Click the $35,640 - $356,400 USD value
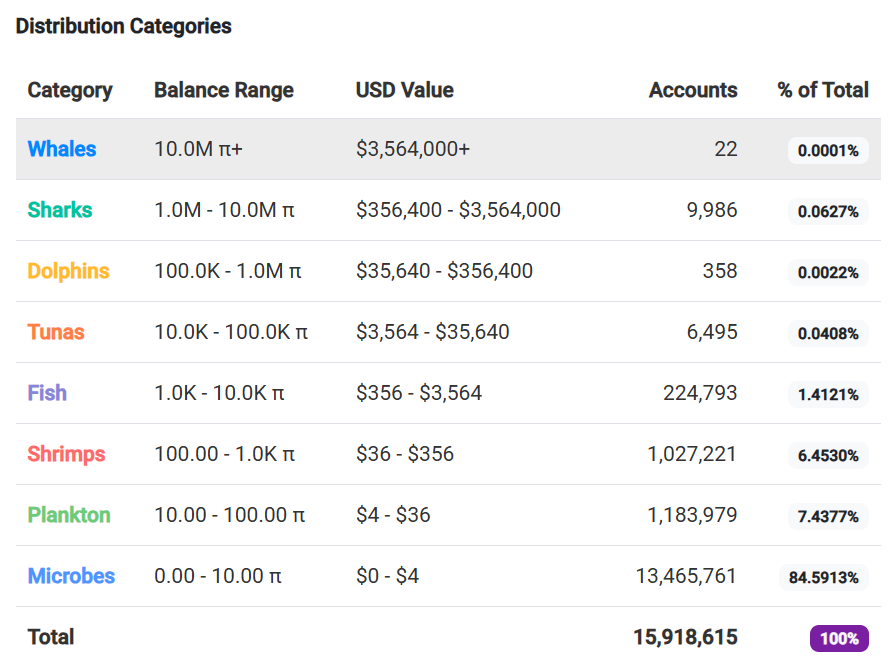The width and height of the screenshot is (892, 660). (445, 271)
